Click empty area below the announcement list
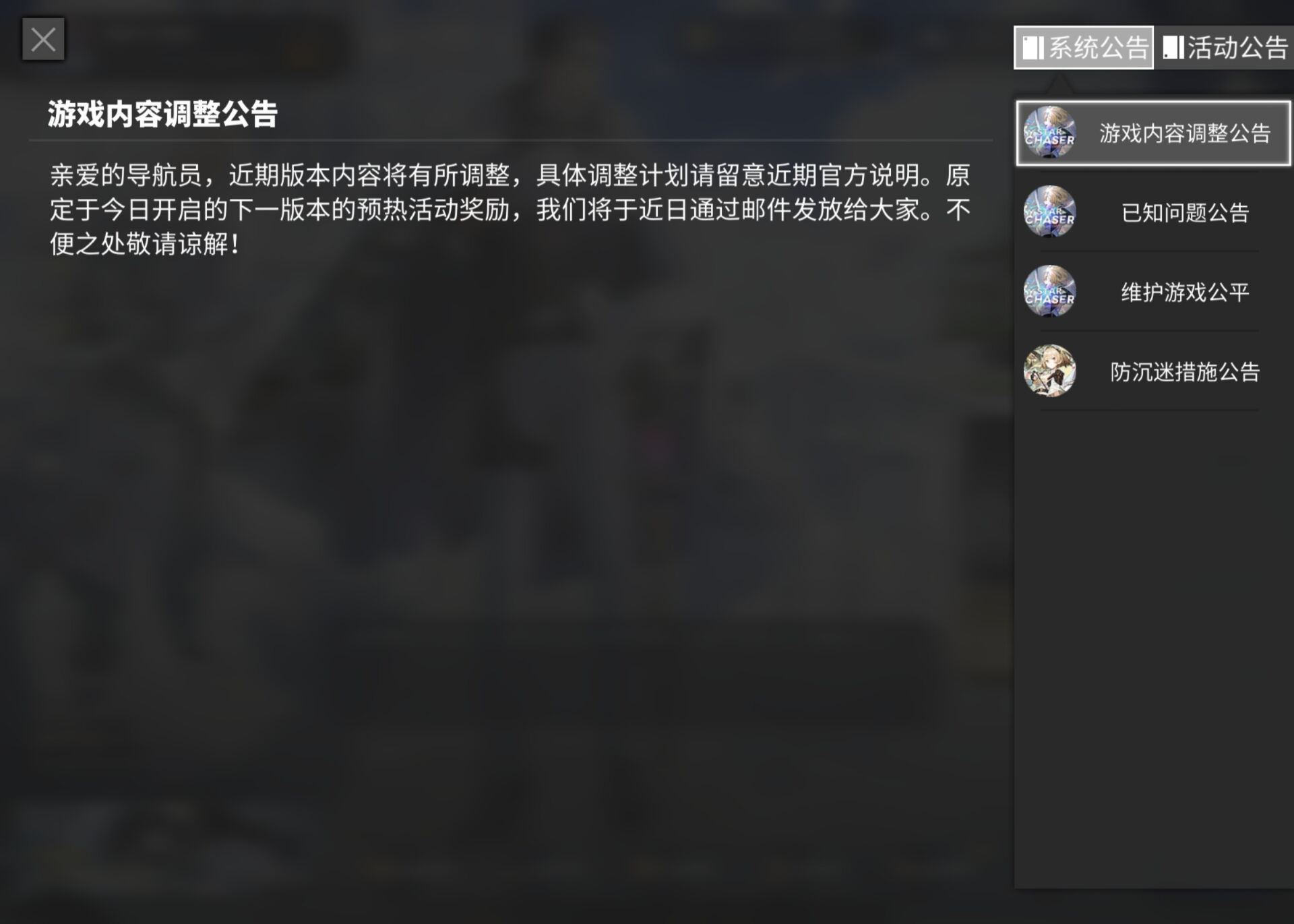Viewport: 1294px width, 924px height. [1153, 647]
